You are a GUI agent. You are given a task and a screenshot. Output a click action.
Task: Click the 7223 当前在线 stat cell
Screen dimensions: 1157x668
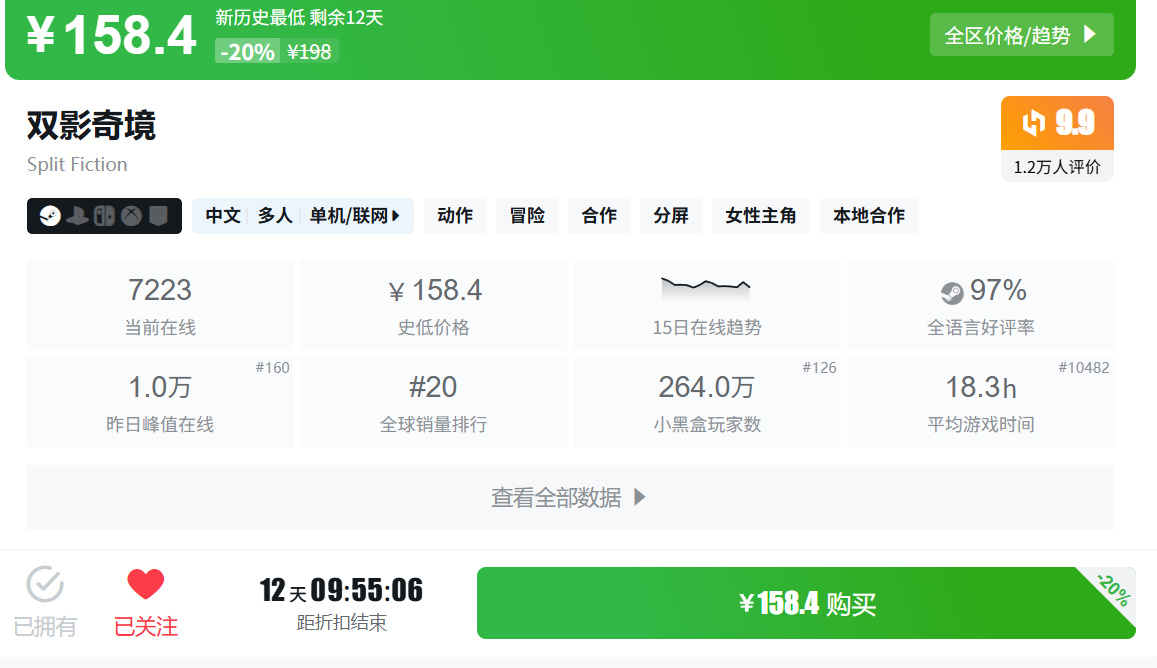click(x=160, y=305)
